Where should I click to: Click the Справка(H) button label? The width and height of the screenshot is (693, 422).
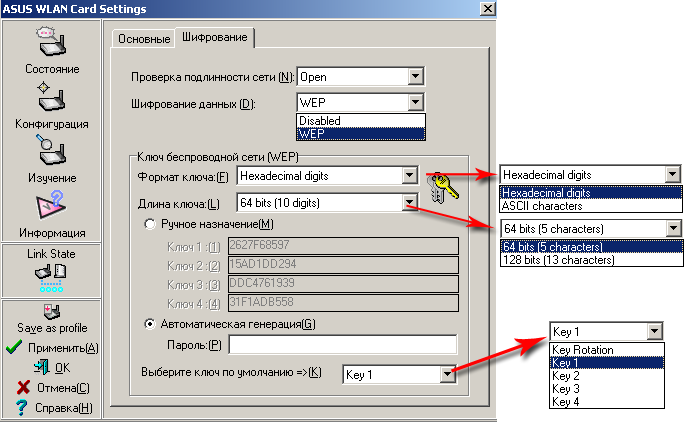(x=64, y=407)
